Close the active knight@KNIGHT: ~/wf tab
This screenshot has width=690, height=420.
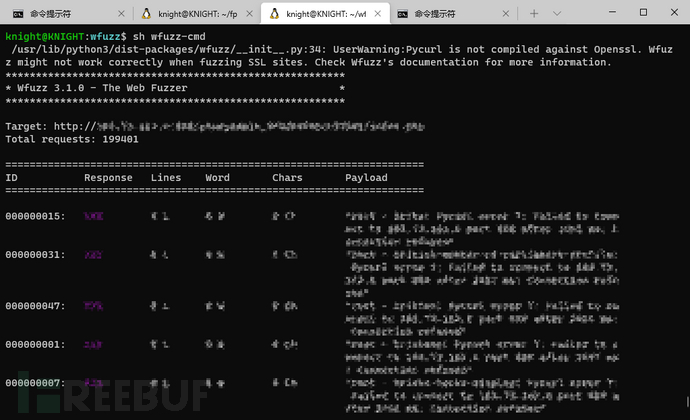point(378,14)
